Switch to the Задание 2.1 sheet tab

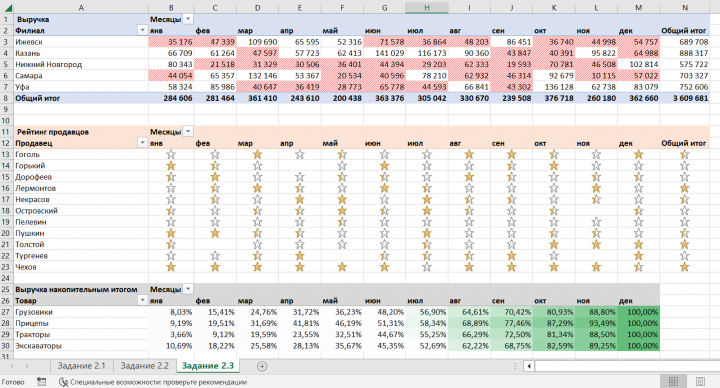tap(81, 366)
